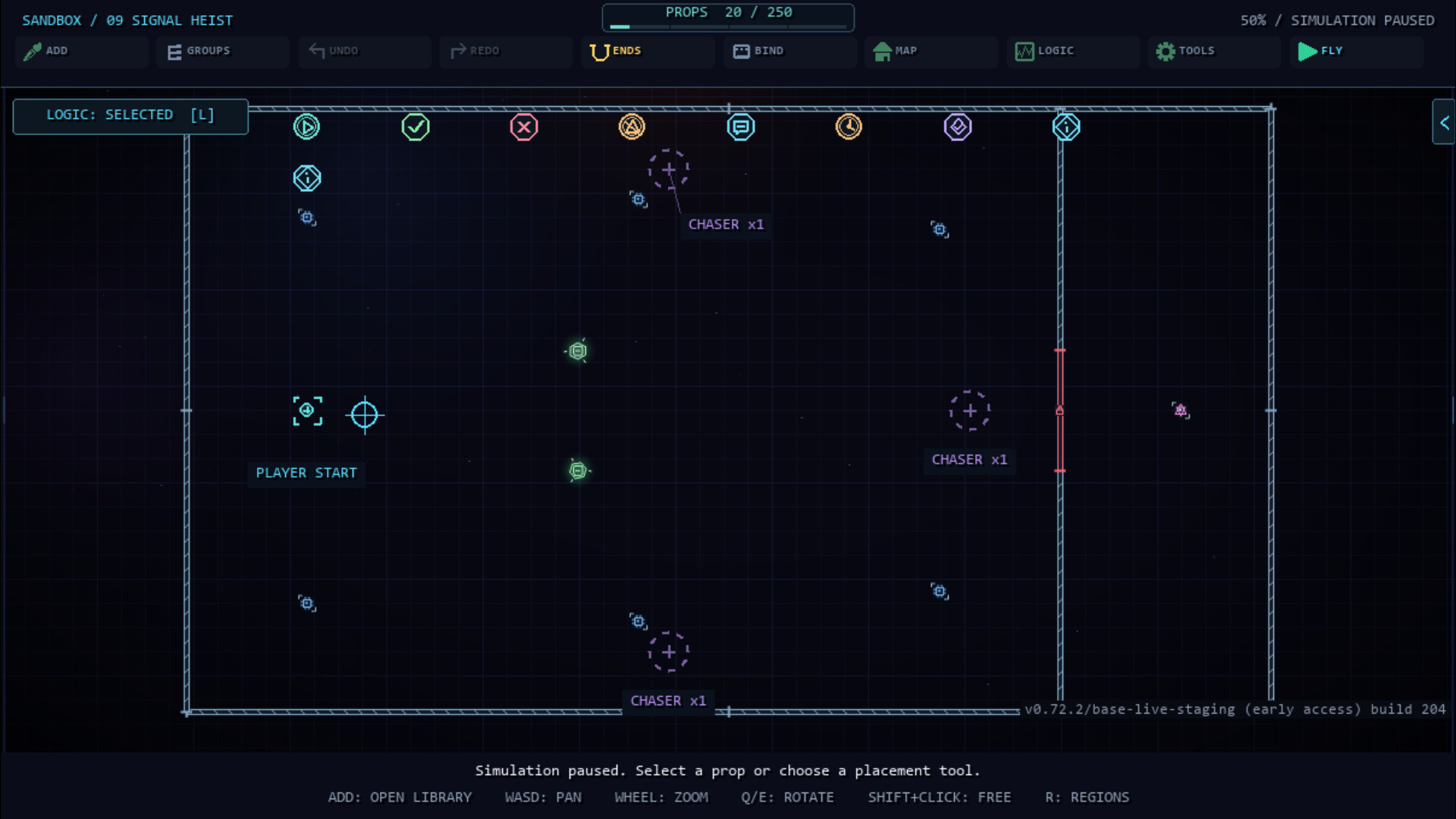Click the 50% / SIMULATION PAUSED status
Screen dimensions: 1456x819
point(1337,20)
